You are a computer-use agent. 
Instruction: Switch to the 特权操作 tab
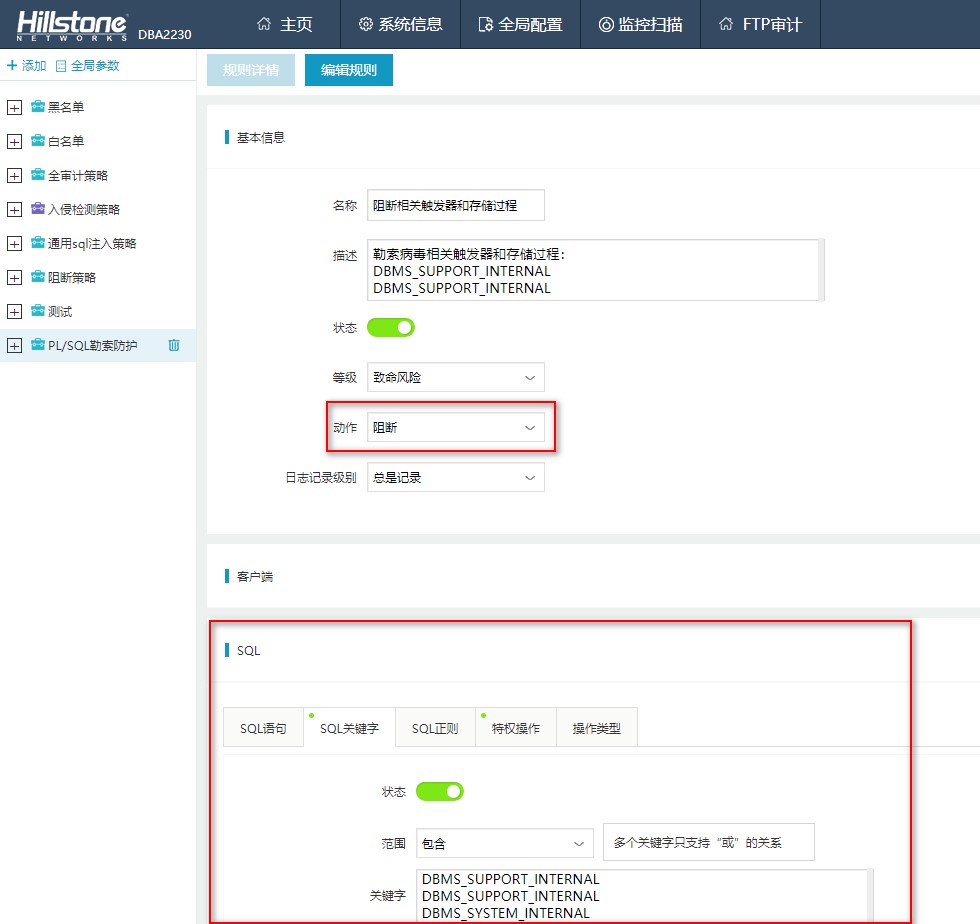tap(516, 728)
